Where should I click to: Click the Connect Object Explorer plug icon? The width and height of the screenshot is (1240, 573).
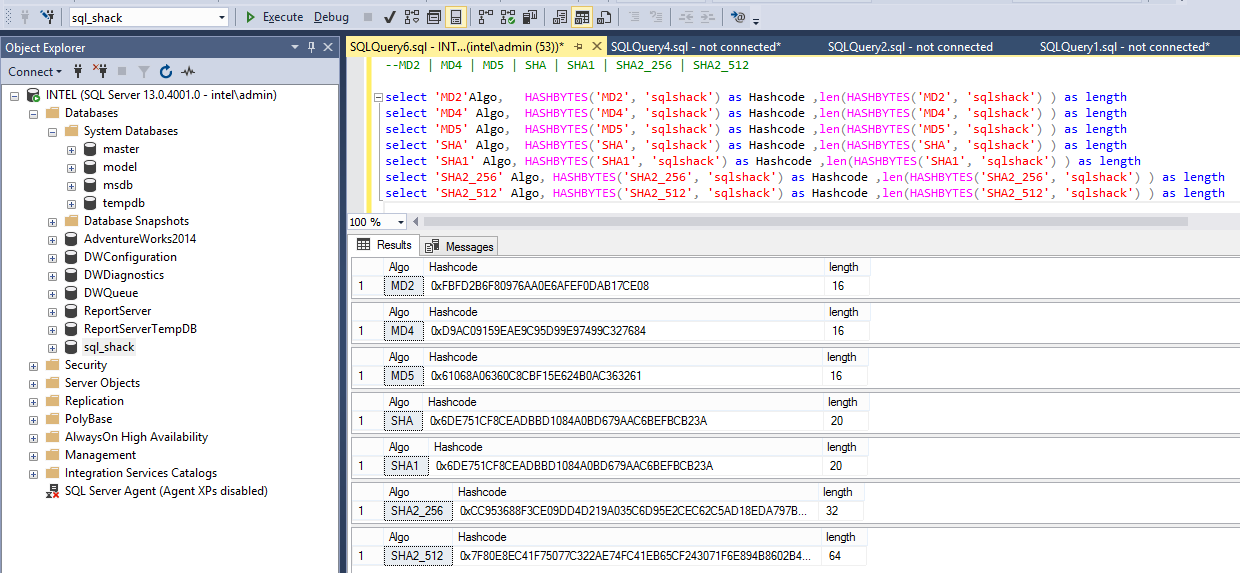78,71
